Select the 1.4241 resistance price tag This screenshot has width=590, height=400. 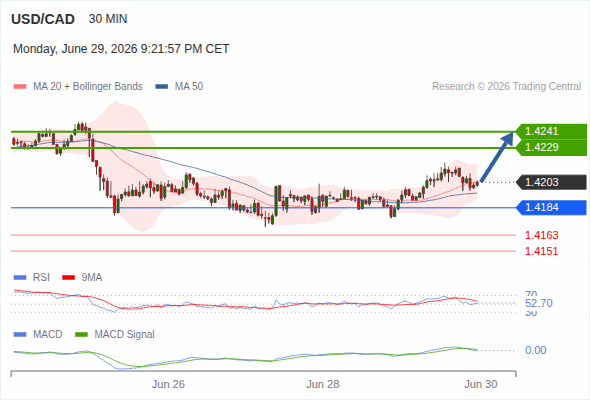click(551, 131)
